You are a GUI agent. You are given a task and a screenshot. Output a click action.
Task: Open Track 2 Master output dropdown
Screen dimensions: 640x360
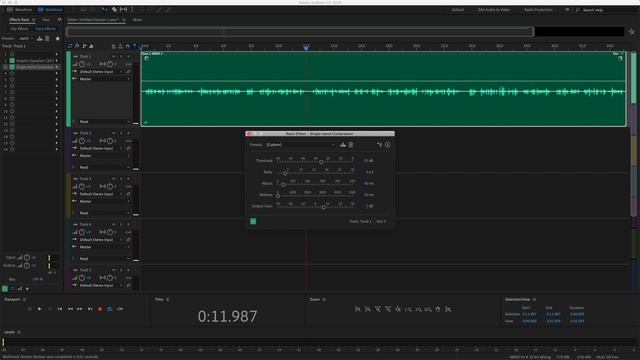point(104,156)
